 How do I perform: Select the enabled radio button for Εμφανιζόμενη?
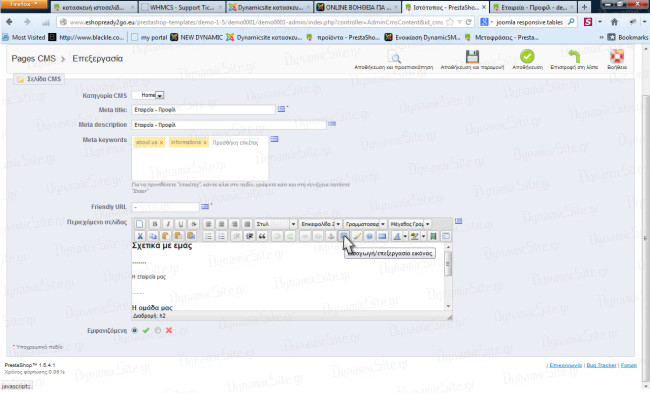(x=134, y=331)
